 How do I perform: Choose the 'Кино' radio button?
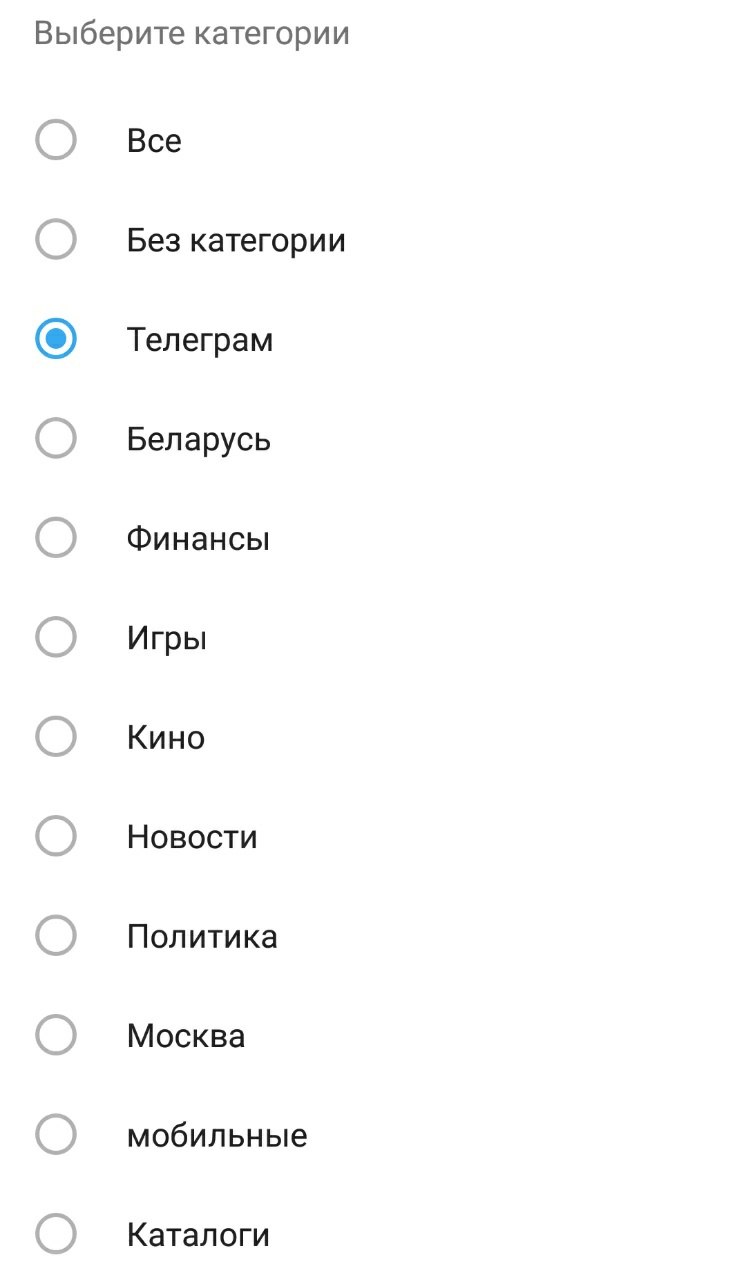point(56,737)
